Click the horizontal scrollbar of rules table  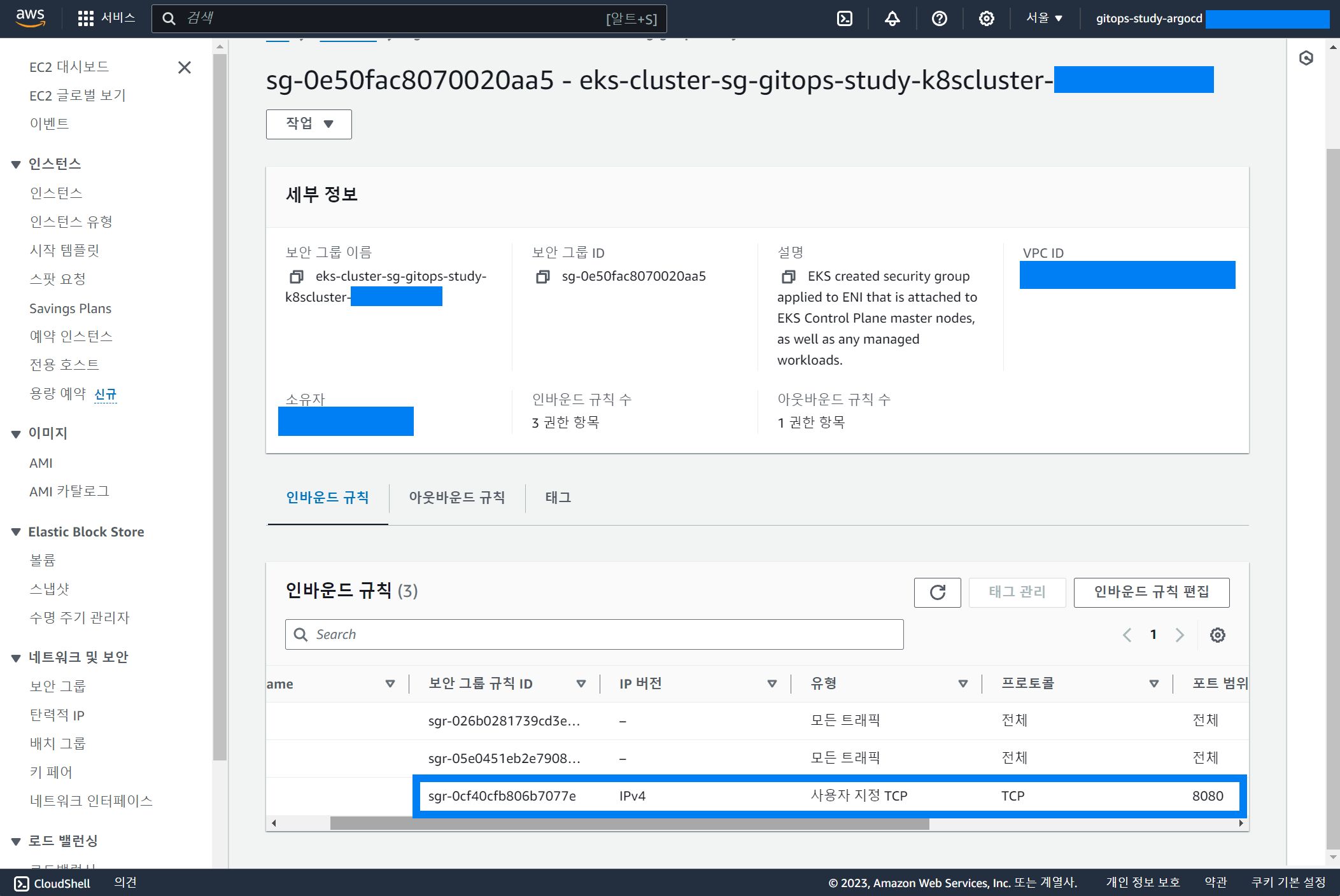coord(629,824)
